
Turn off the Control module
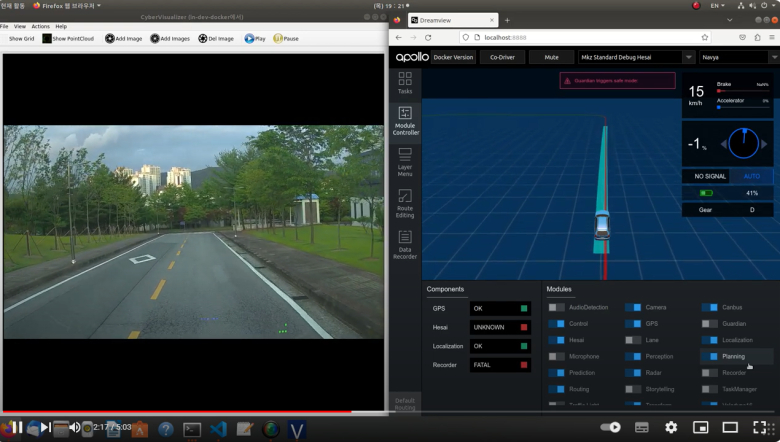556,324
